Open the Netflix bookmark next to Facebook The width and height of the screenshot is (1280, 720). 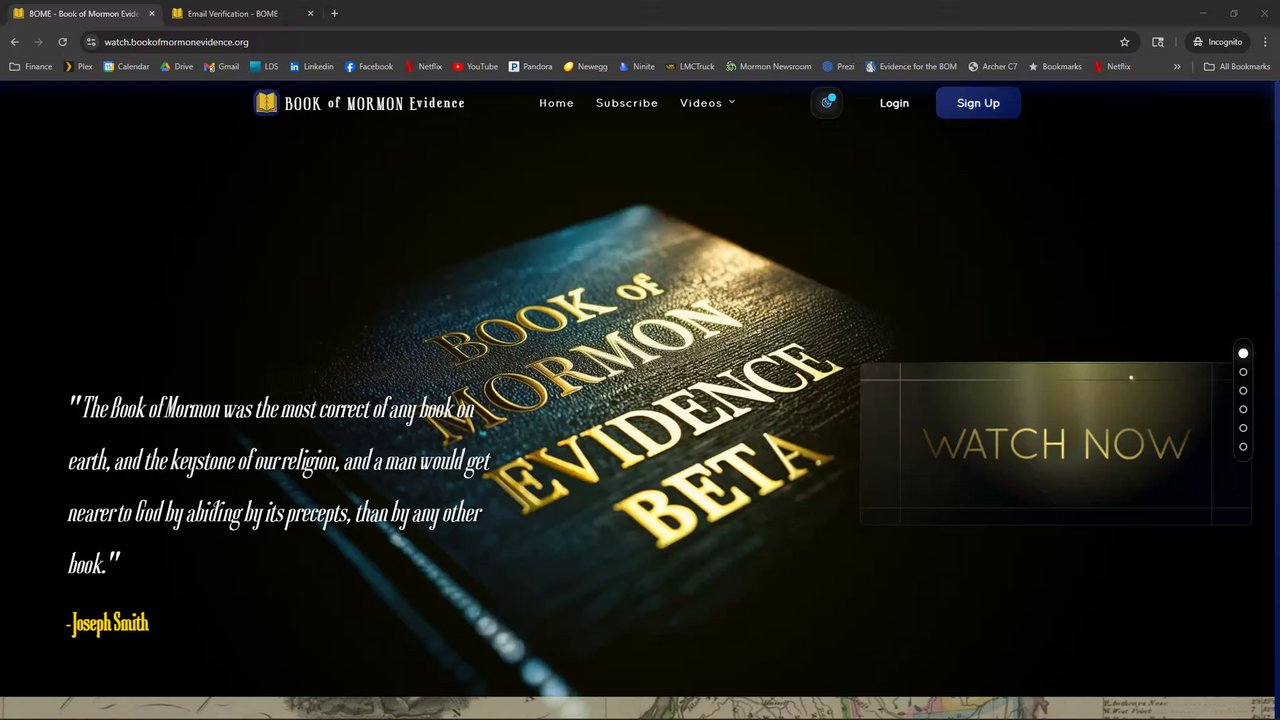(x=423, y=67)
